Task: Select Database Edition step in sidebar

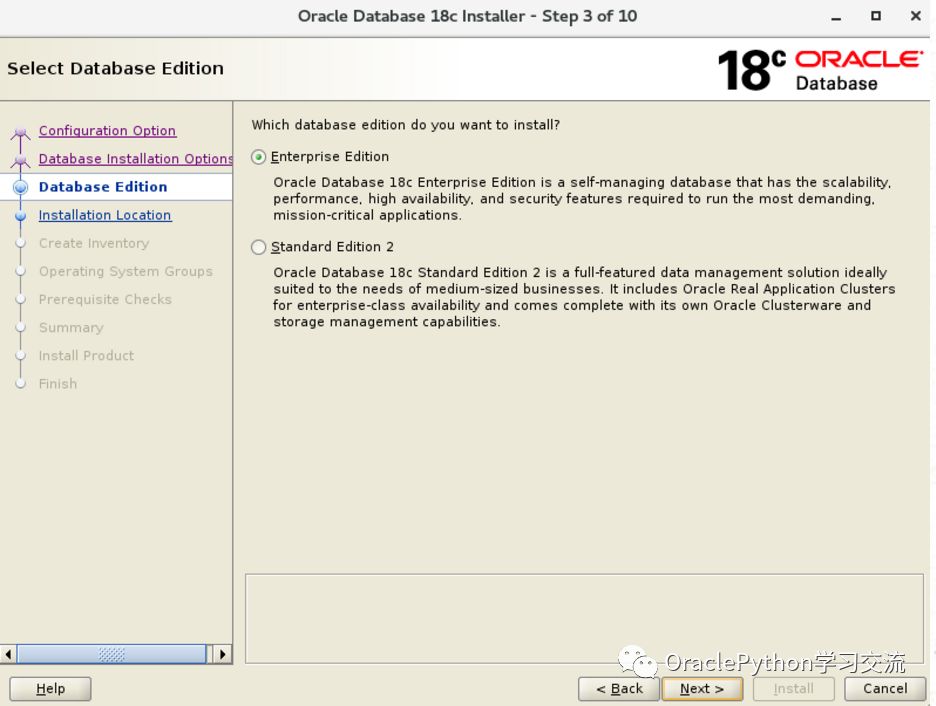Action: (103, 187)
